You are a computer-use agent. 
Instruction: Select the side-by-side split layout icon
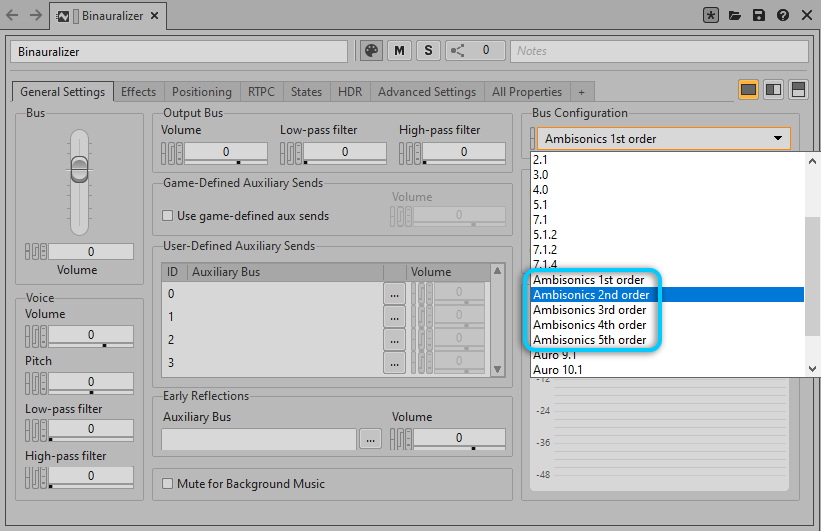click(773, 90)
